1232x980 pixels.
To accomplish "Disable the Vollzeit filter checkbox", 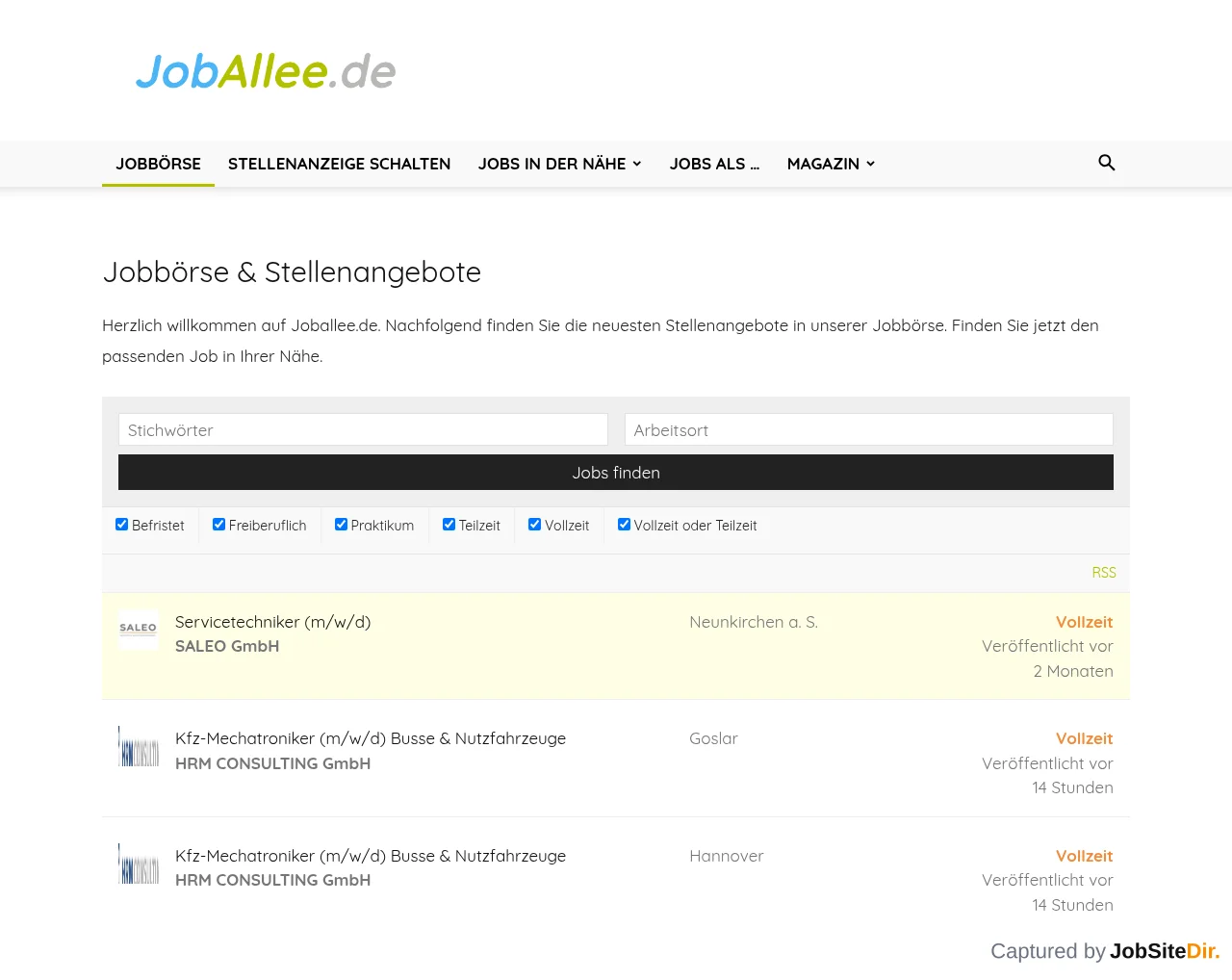I will coord(534,525).
